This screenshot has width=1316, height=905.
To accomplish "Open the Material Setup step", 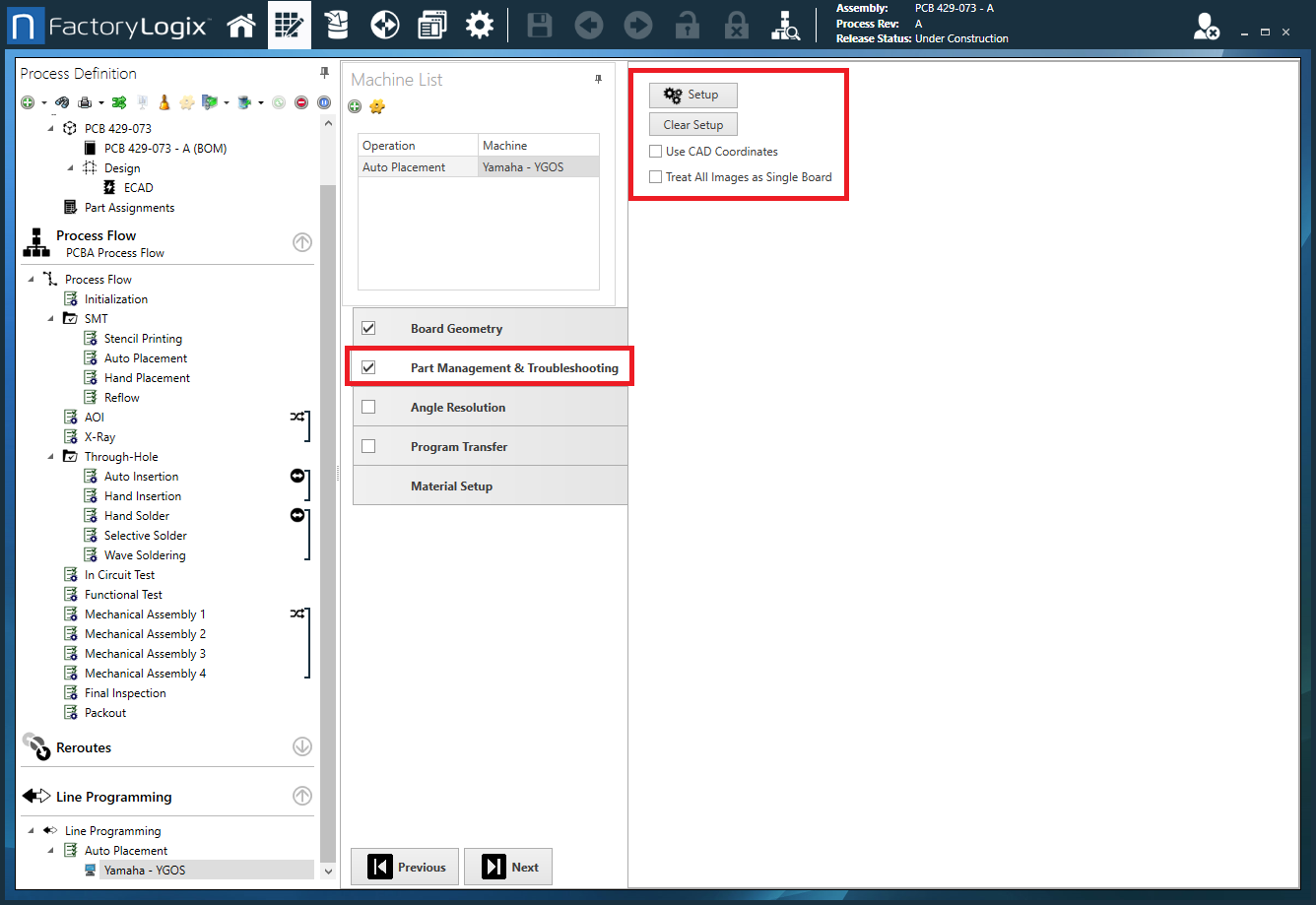I will (x=451, y=485).
